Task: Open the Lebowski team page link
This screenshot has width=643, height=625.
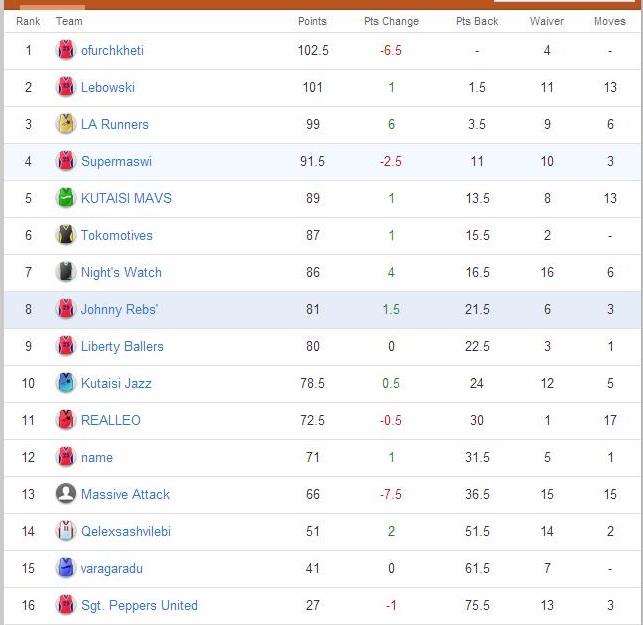Action: (x=108, y=88)
